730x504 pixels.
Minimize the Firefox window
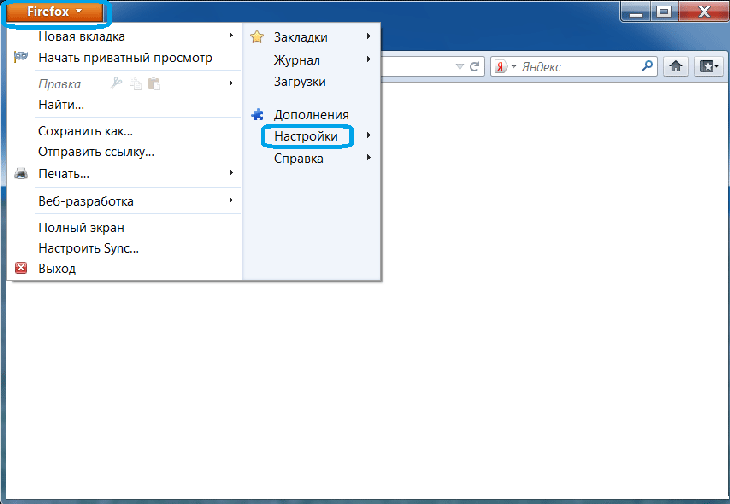click(x=636, y=12)
